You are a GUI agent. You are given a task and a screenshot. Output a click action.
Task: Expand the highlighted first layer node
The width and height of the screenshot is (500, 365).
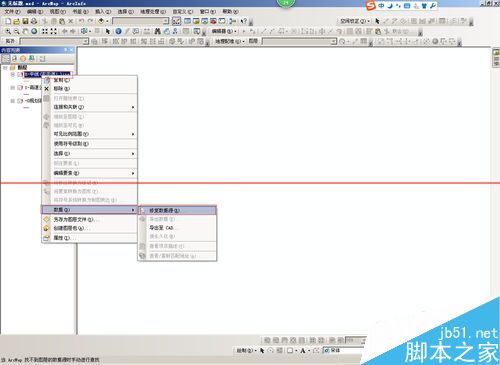tap(13, 74)
